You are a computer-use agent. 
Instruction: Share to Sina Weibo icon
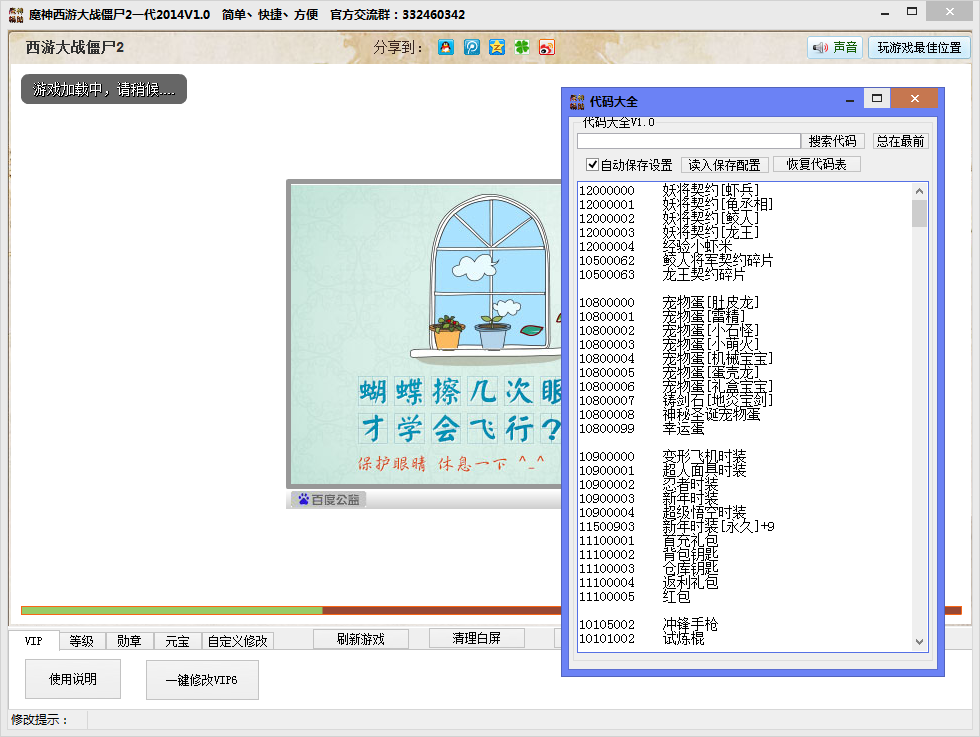546,48
